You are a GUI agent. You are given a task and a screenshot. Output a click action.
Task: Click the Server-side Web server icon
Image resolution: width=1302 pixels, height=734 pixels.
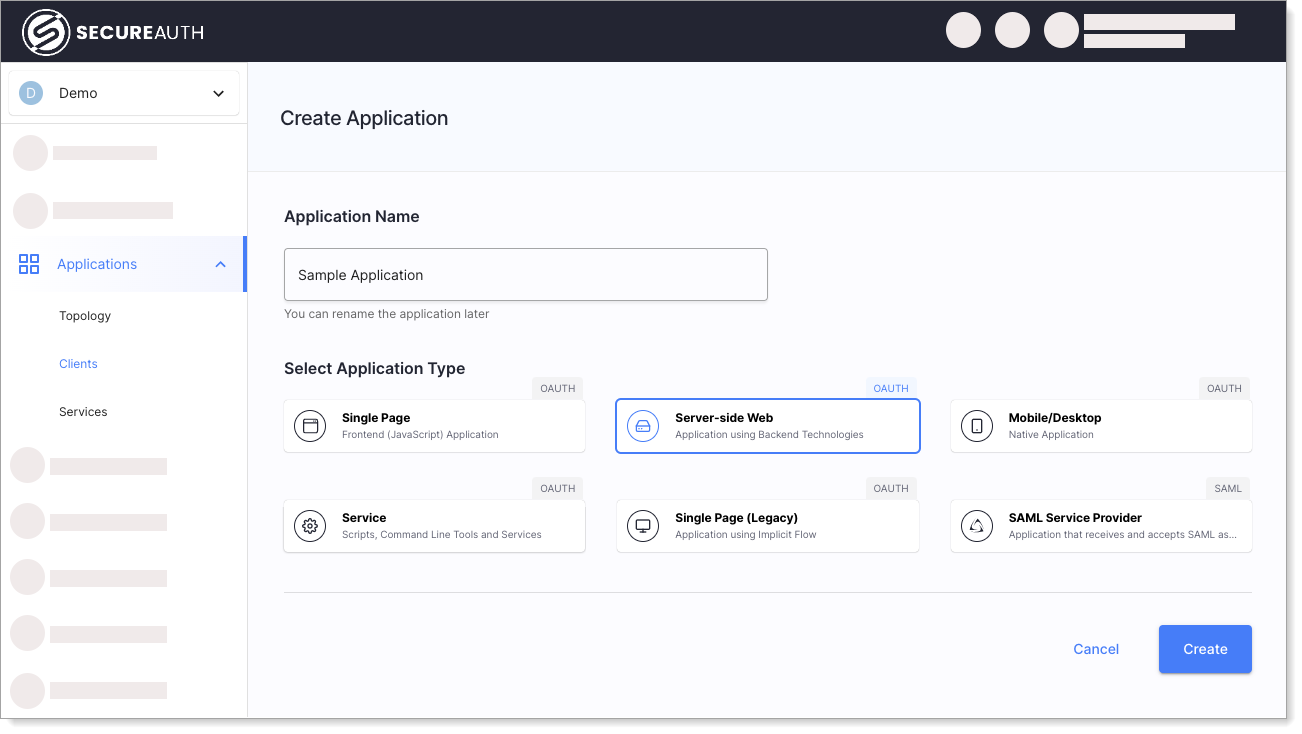pyautogui.click(x=643, y=426)
